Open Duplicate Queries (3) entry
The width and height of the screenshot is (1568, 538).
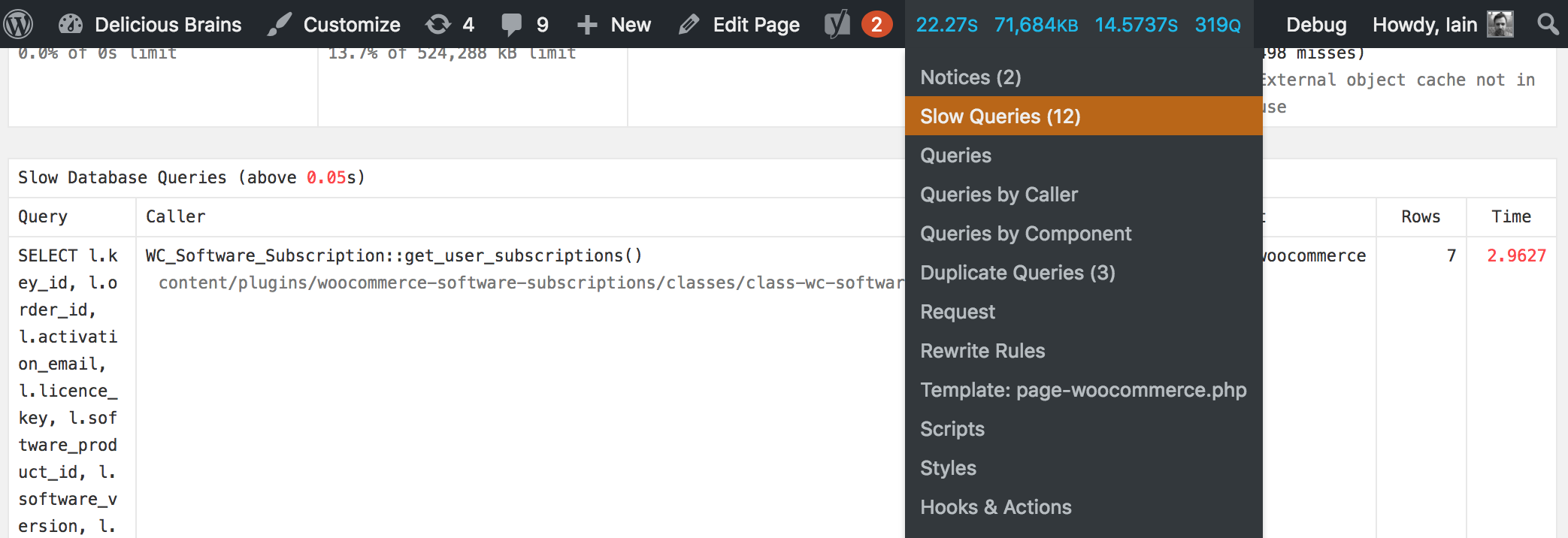1017,273
